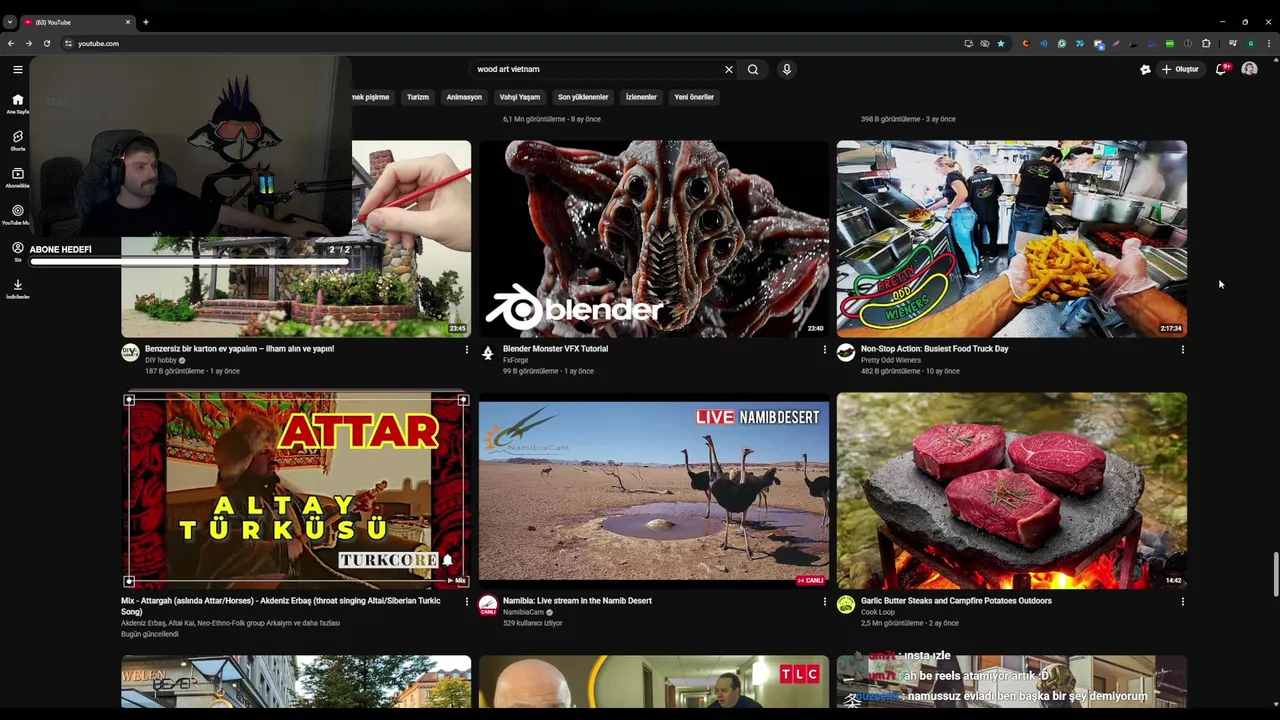Open more options for Namibia stream

coord(824,602)
